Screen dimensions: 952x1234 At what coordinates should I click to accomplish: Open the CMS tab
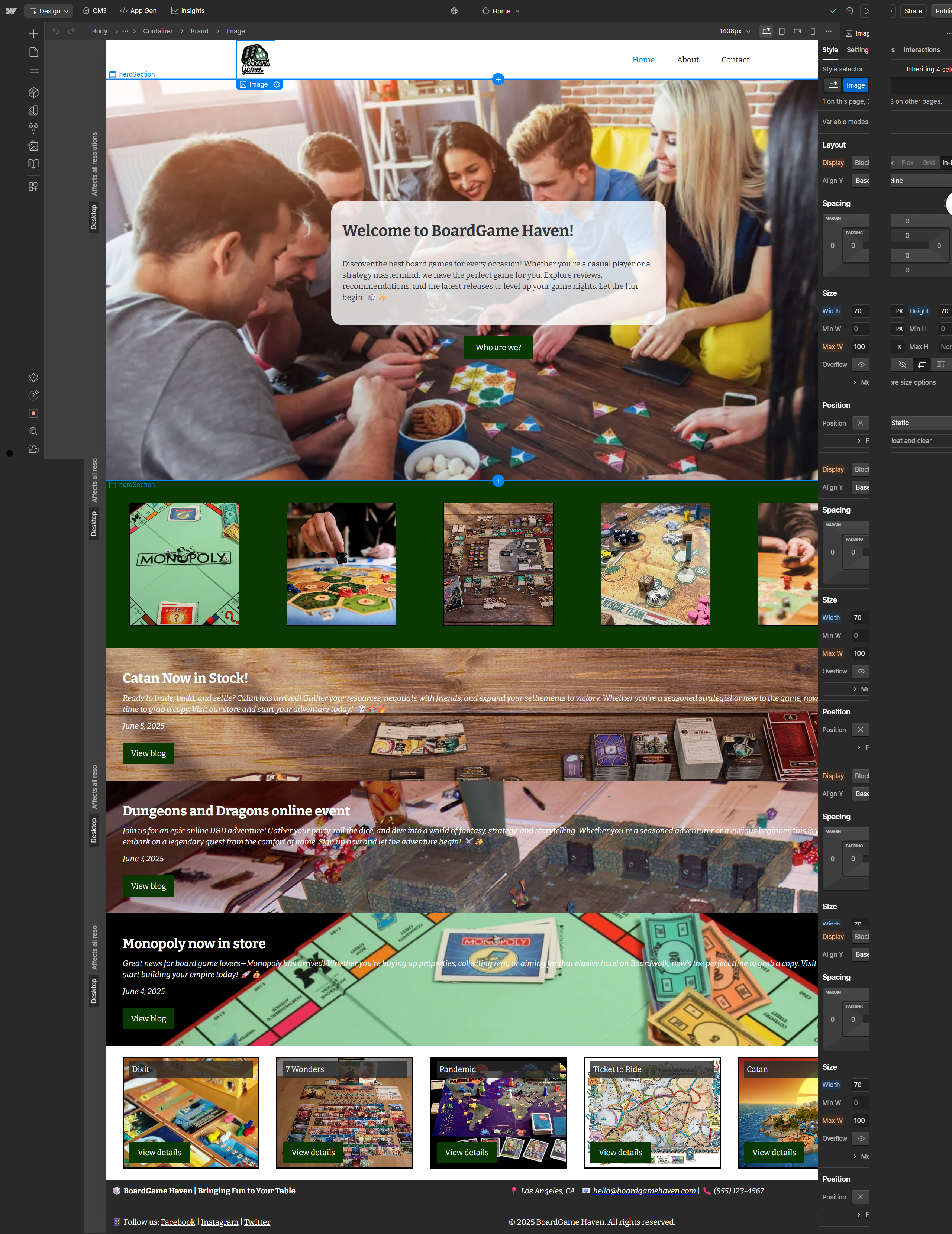pyautogui.click(x=94, y=11)
